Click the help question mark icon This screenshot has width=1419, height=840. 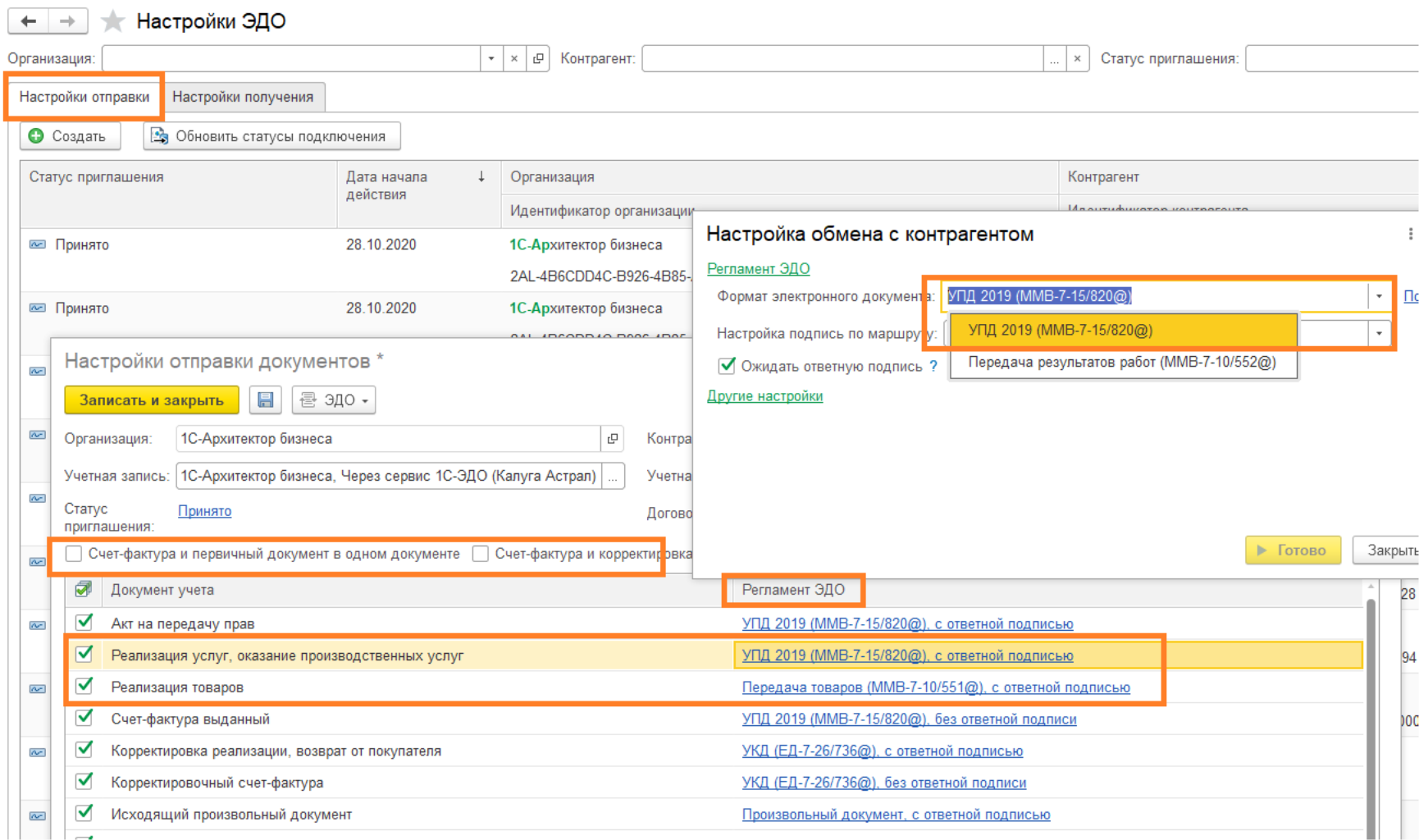point(933,367)
